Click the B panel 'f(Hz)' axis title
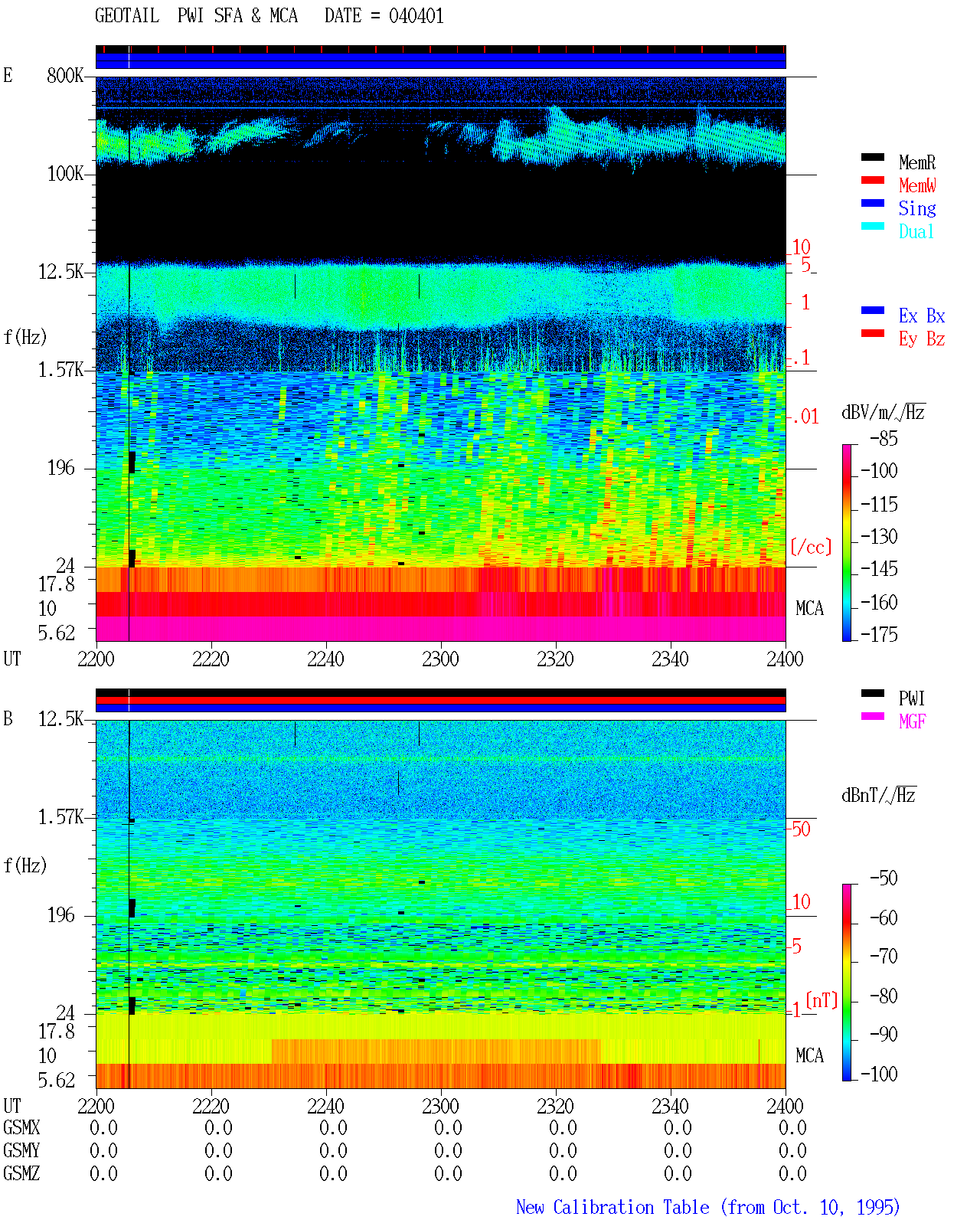The image size is (980, 1220). click(25, 865)
